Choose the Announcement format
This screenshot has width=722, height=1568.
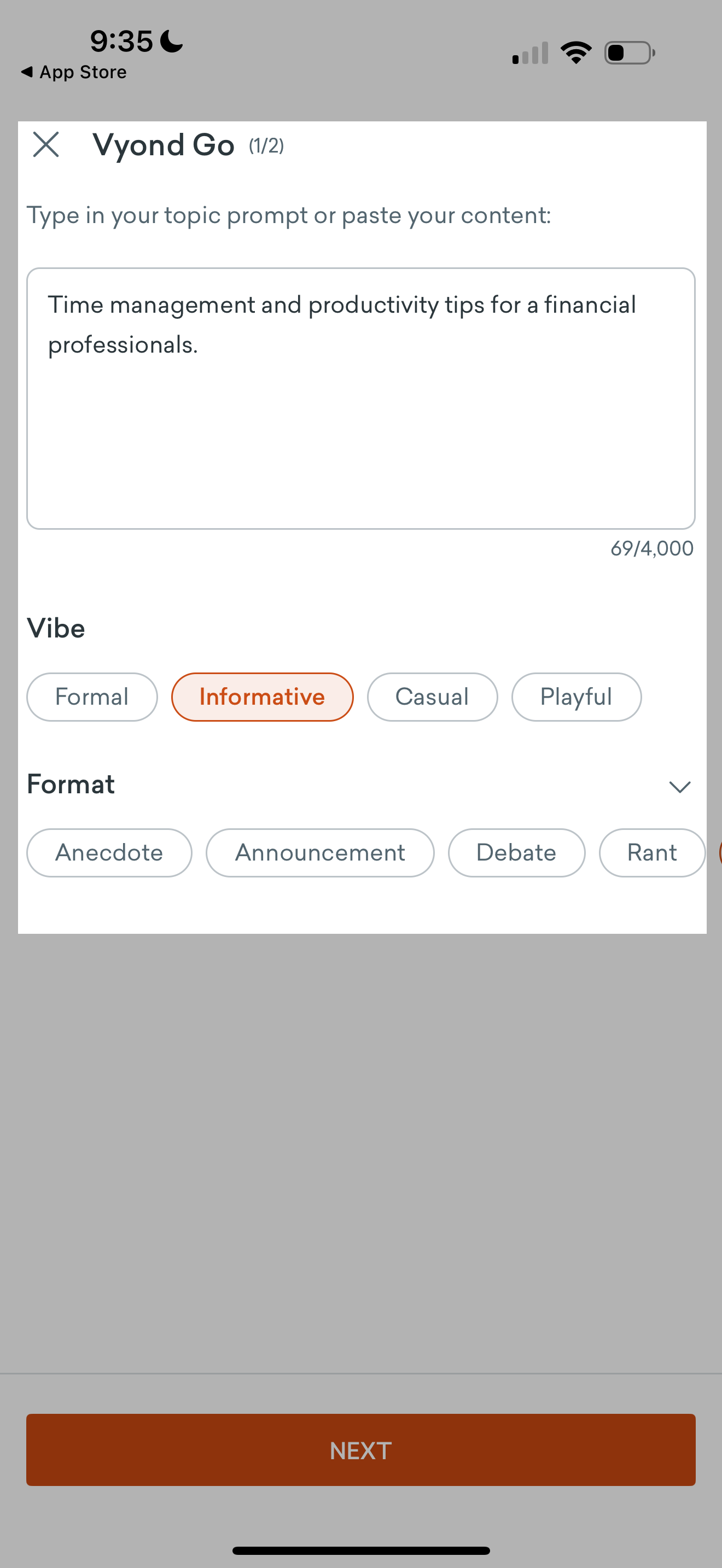tap(320, 853)
